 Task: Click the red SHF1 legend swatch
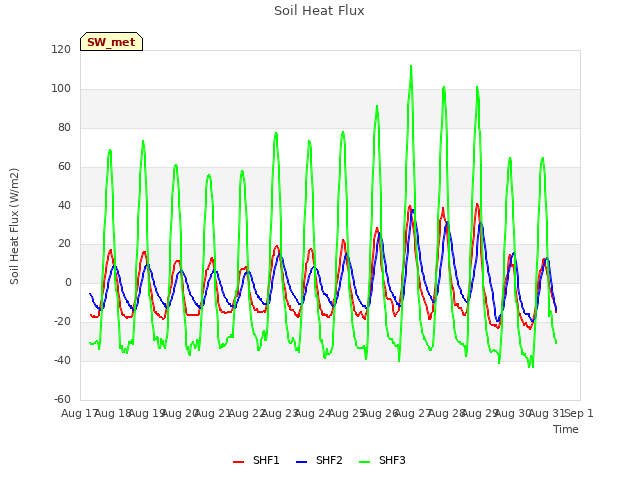pos(238,462)
